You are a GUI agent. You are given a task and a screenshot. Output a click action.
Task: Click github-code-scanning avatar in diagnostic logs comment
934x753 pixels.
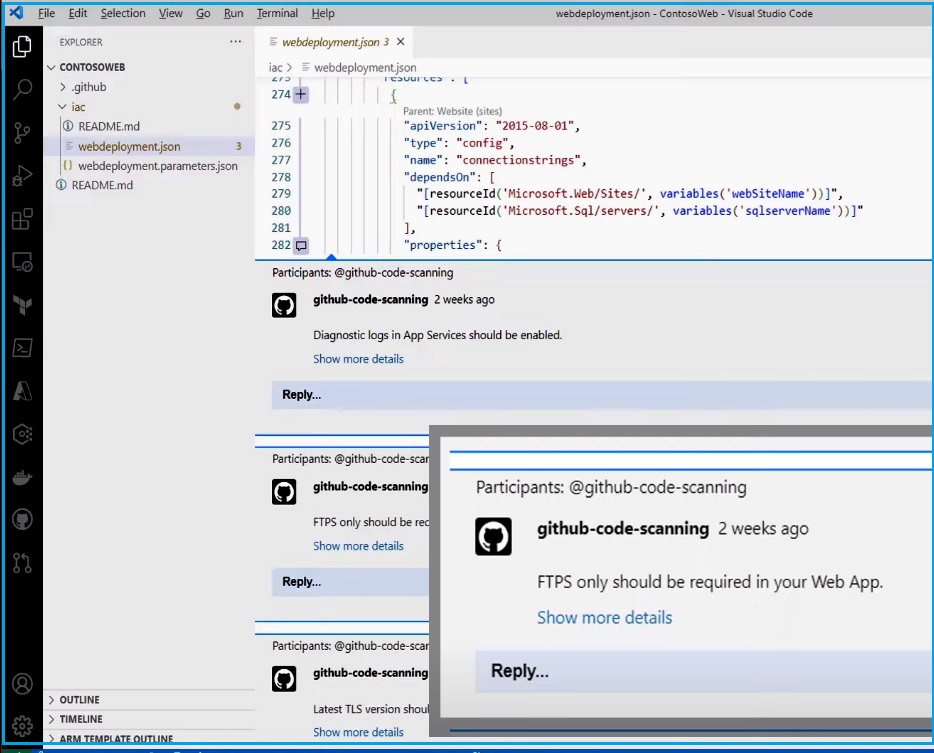pos(284,306)
